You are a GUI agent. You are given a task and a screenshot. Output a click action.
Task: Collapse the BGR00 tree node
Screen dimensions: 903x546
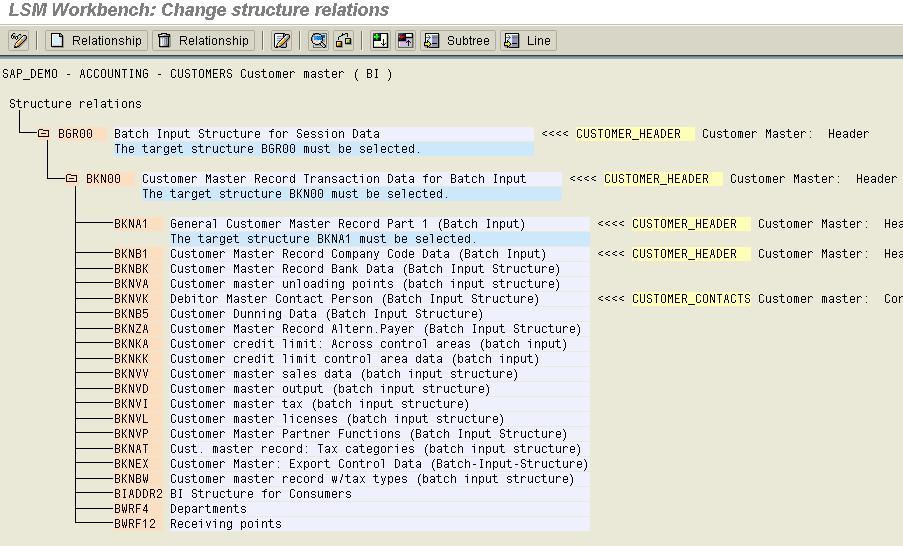(44, 134)
